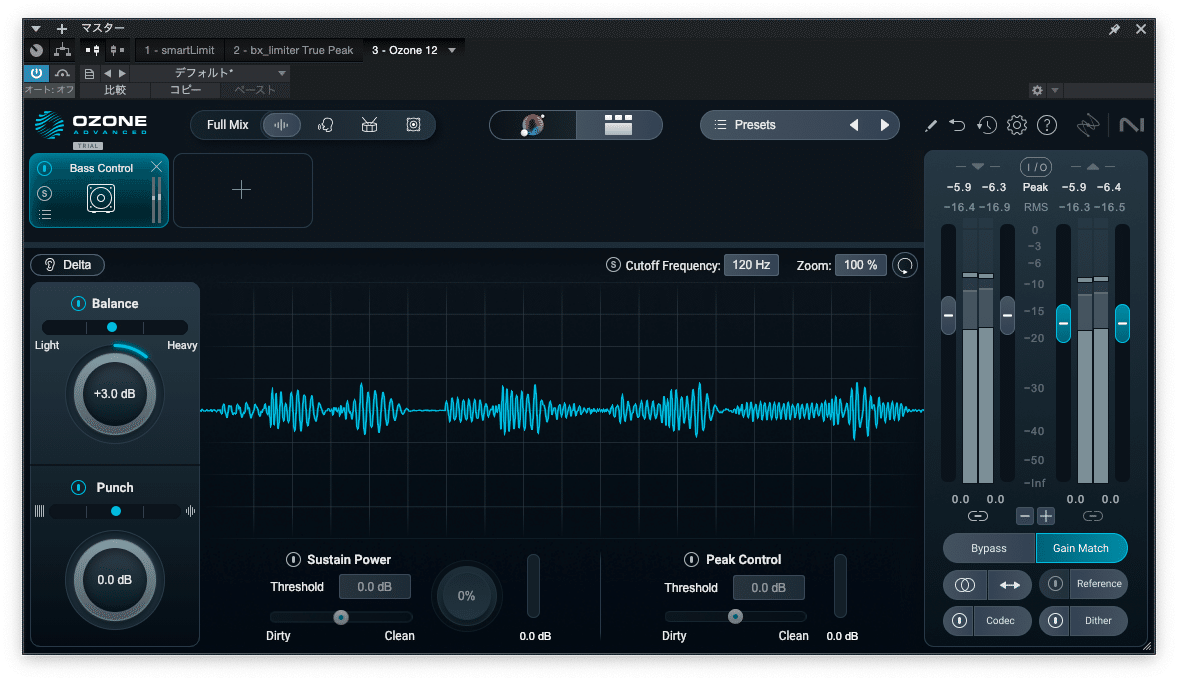Enable Bypass on the master output
The width and height of the screenshot is (1178, 681).
[988, 548]
